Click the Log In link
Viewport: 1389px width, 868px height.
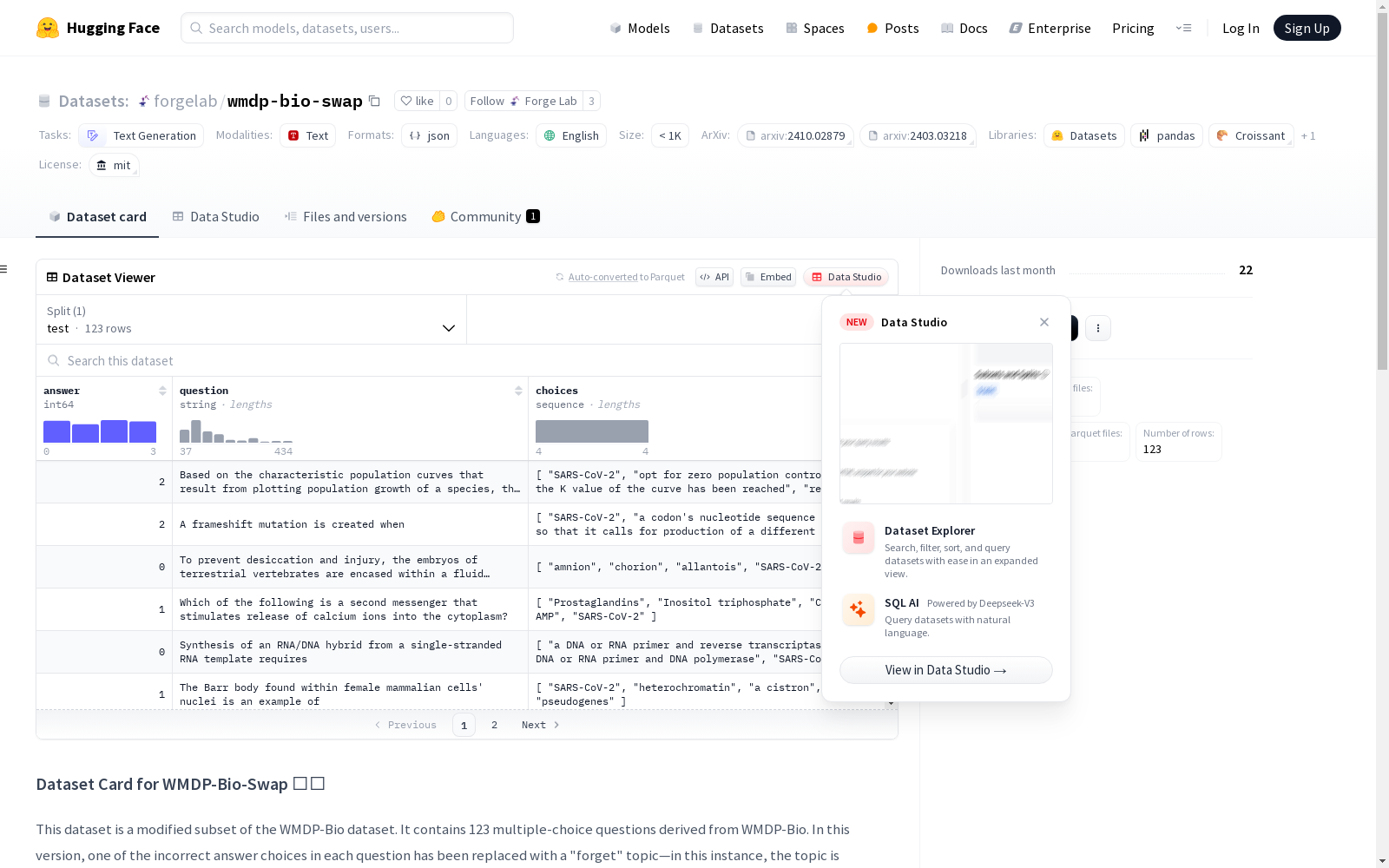pos(1241,28)
